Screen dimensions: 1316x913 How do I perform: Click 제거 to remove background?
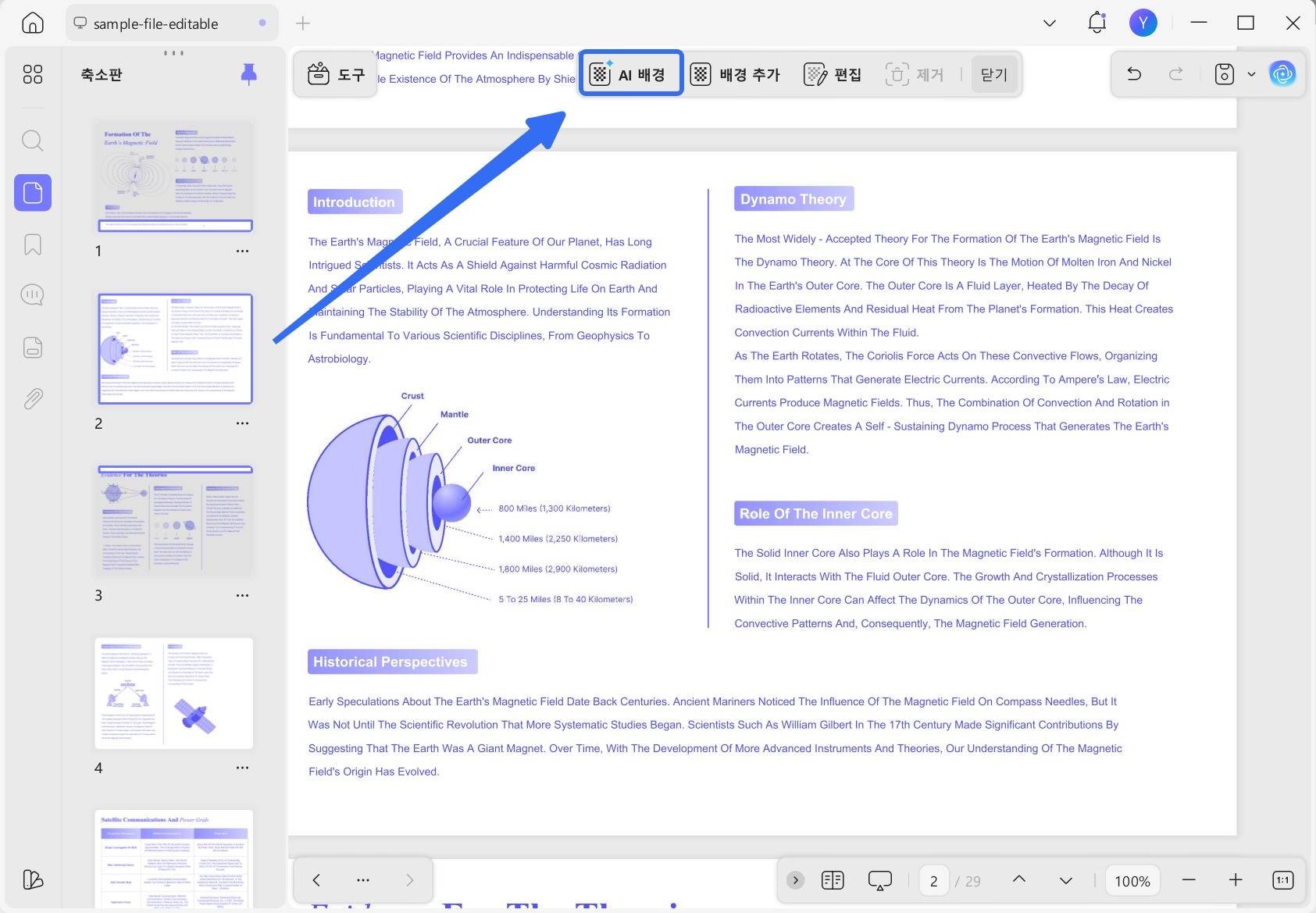(x=915, y=74)
